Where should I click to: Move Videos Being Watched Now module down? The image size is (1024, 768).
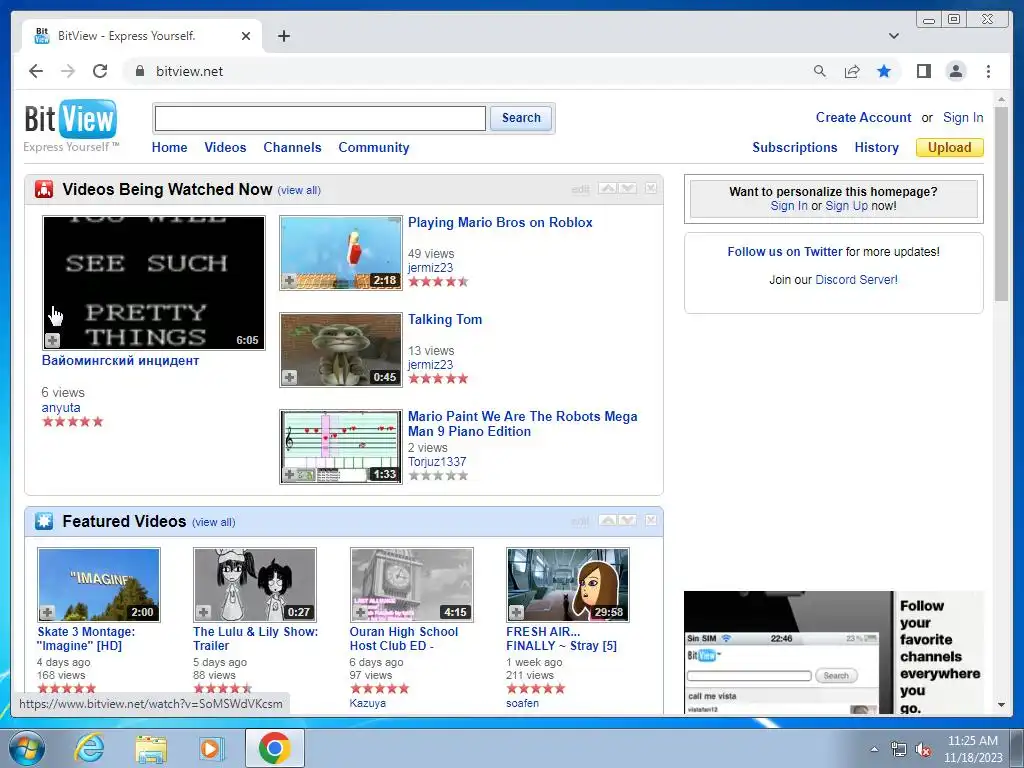point(628,189)
